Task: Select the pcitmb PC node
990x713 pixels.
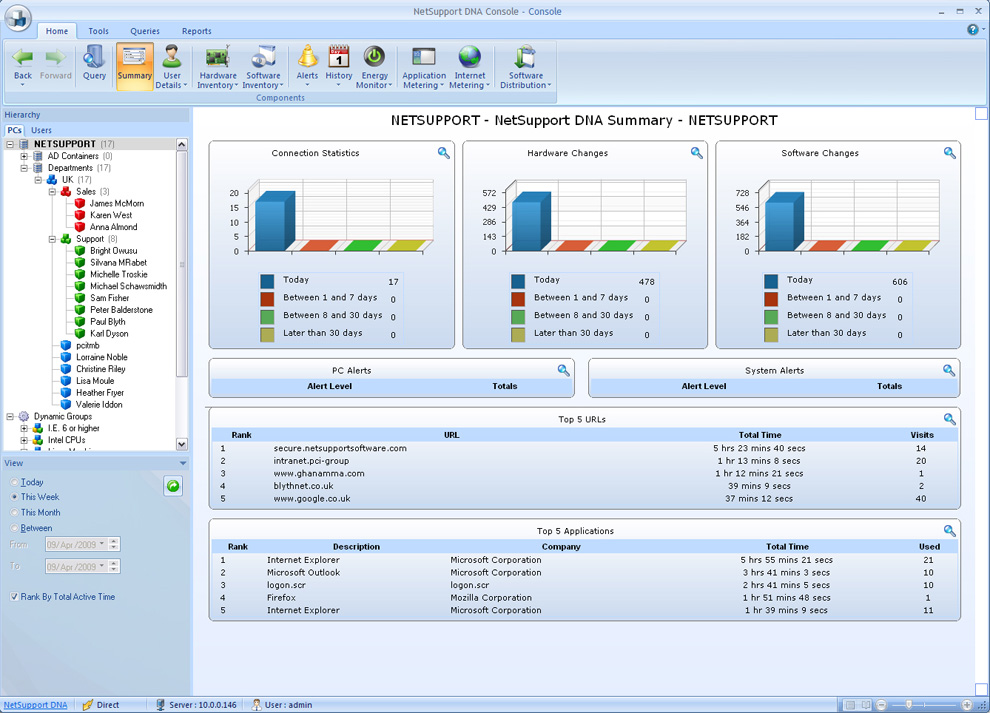Action: coord(88,345)
